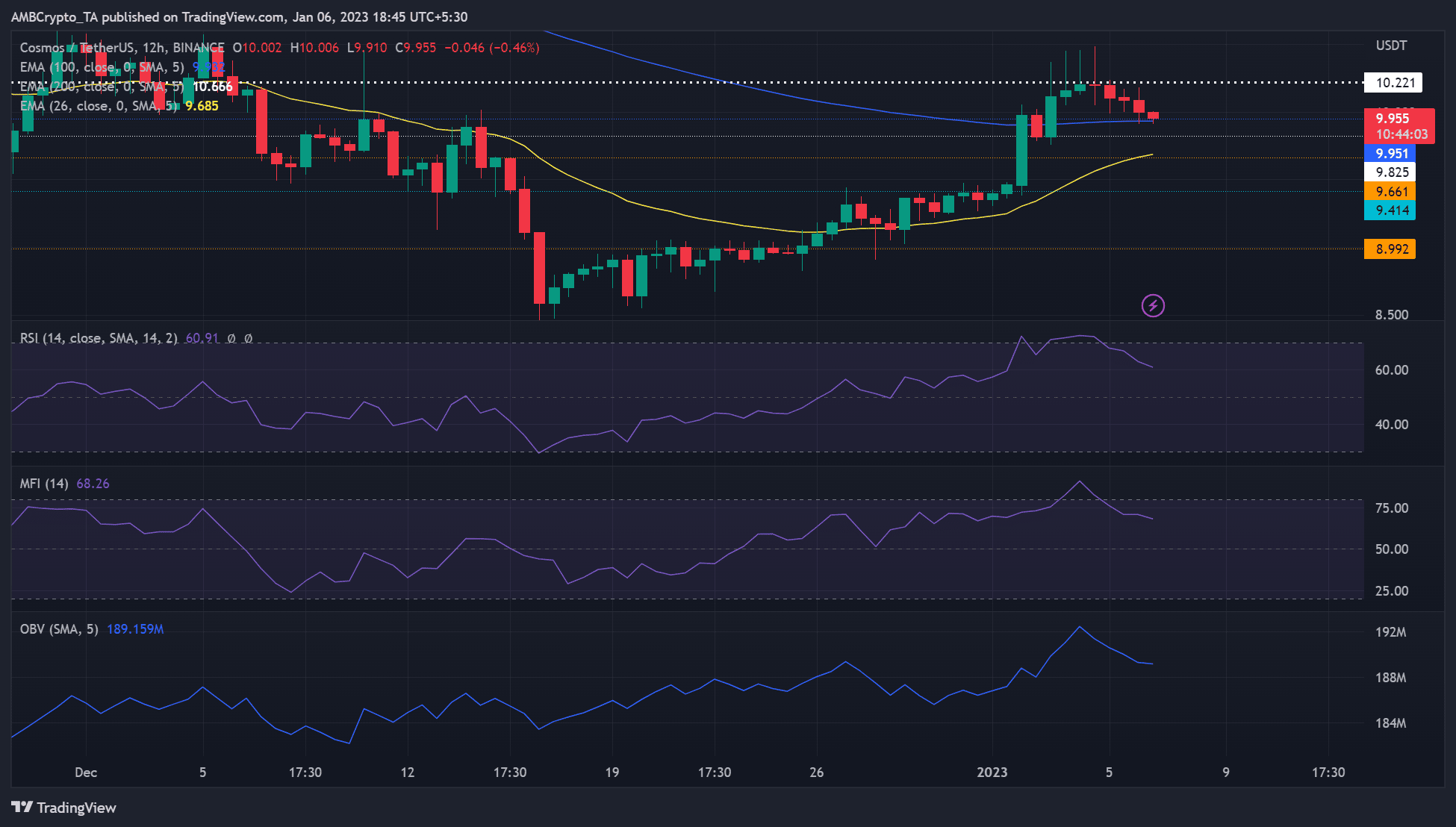Click the countdown timer 10:44:03
Image resolution: width=1456 pixels, height=827 pixels.
tap(1401, 135)
